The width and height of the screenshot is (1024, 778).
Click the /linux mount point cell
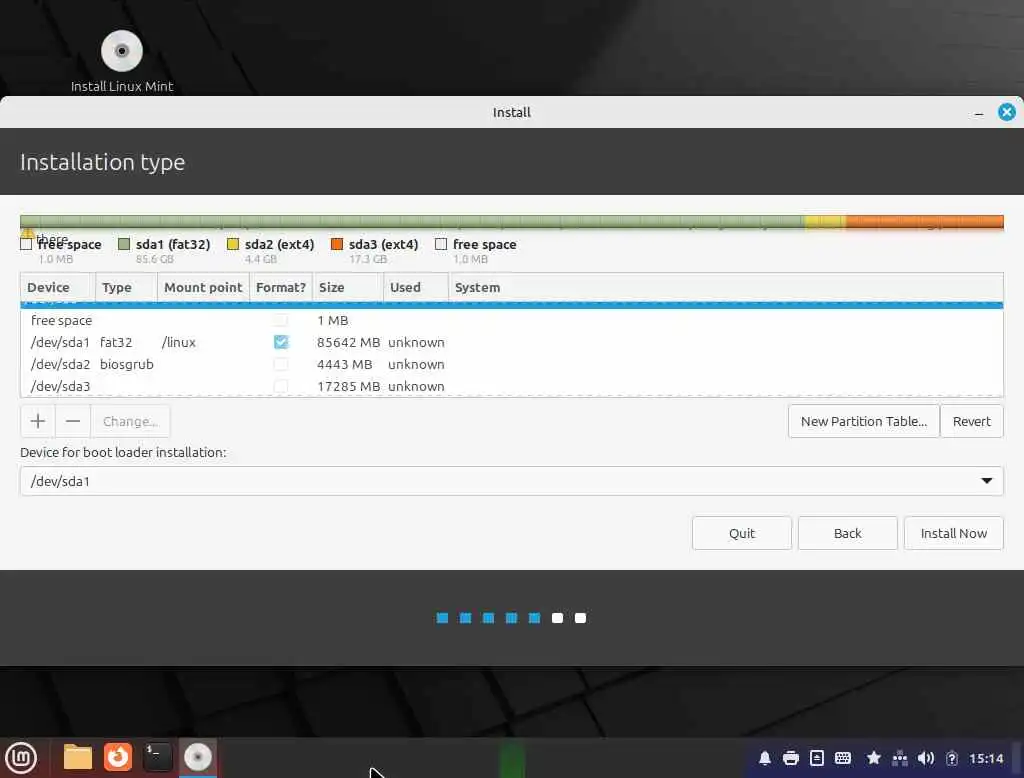click(x=178, y=342)
